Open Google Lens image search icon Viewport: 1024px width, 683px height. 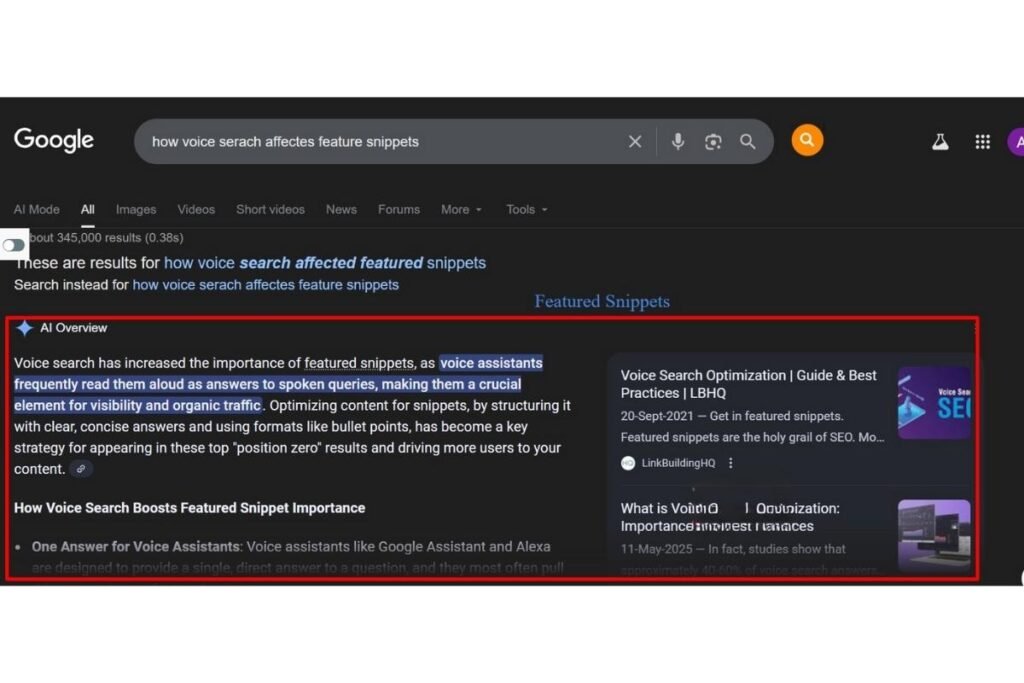click(x=712, y=141)
